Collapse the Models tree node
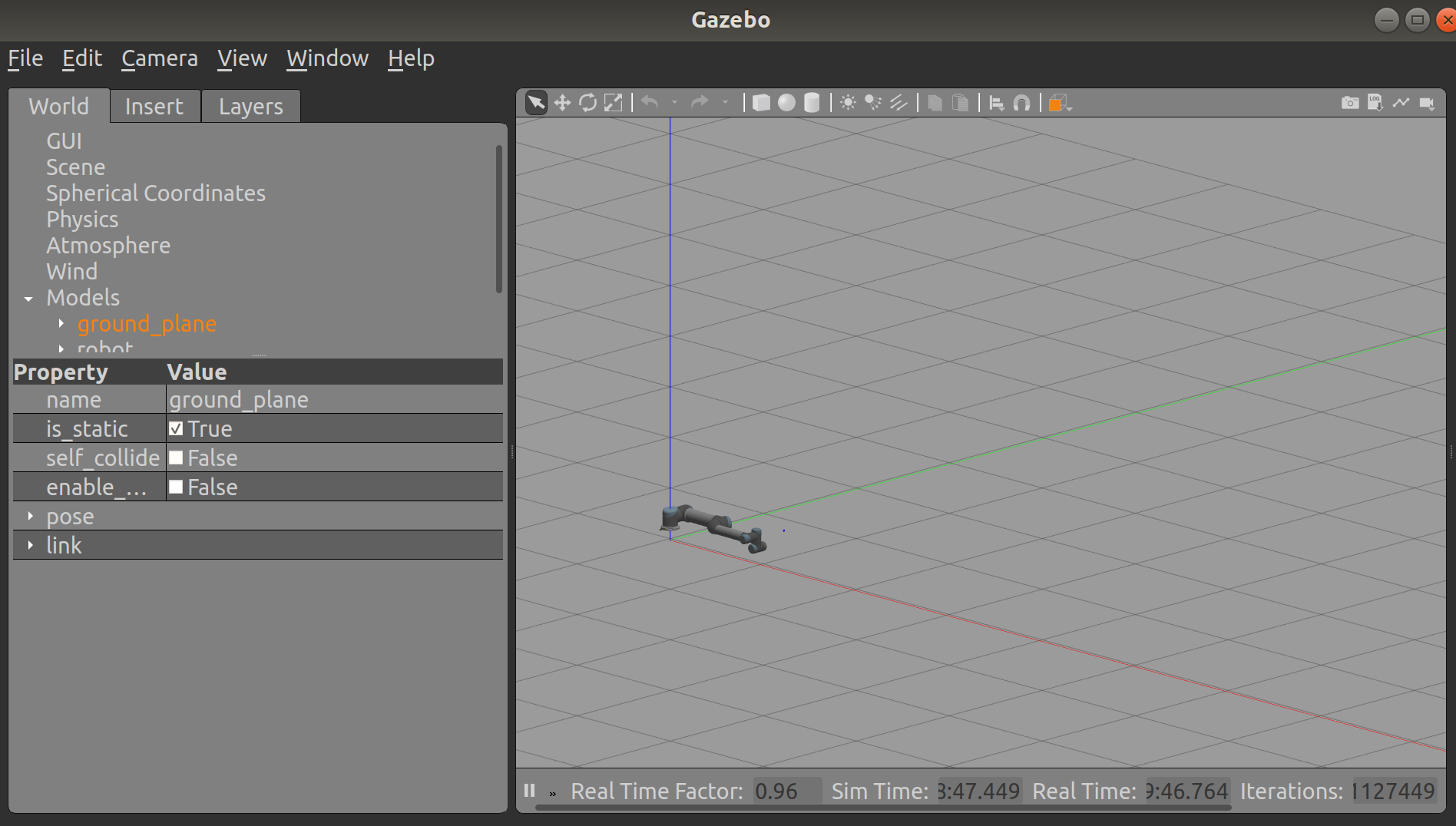This screenshot has height=826, width=1456. [x=28, y=298]
